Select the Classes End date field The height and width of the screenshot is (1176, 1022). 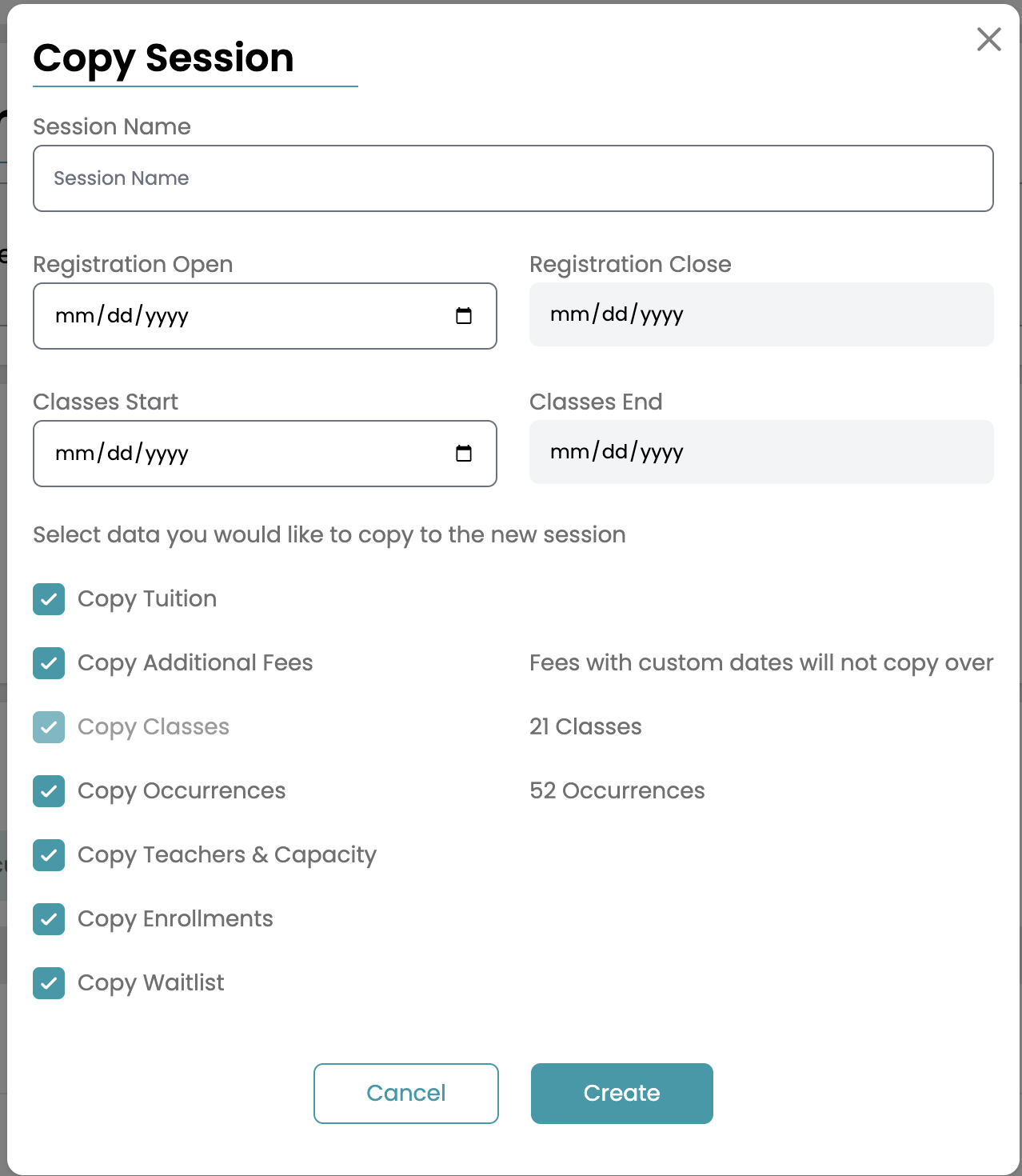[x=761, y=452]
